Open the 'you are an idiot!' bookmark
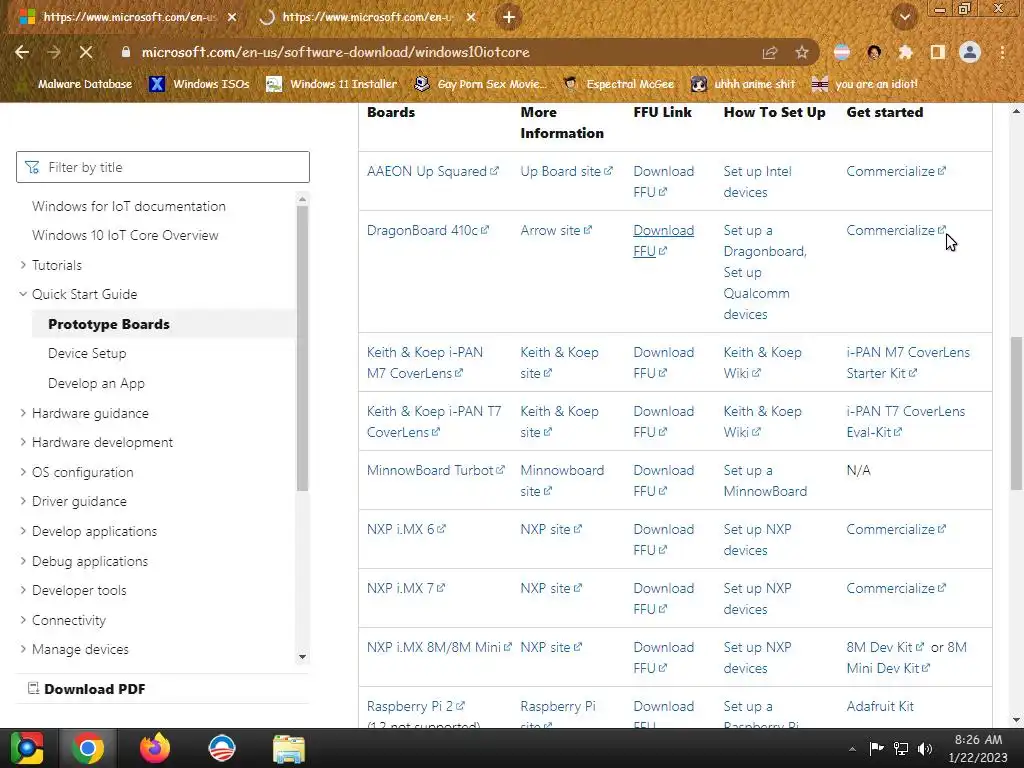Image resolution: width=1024 pixels, height=768 pixels. (x=865, y=84)
